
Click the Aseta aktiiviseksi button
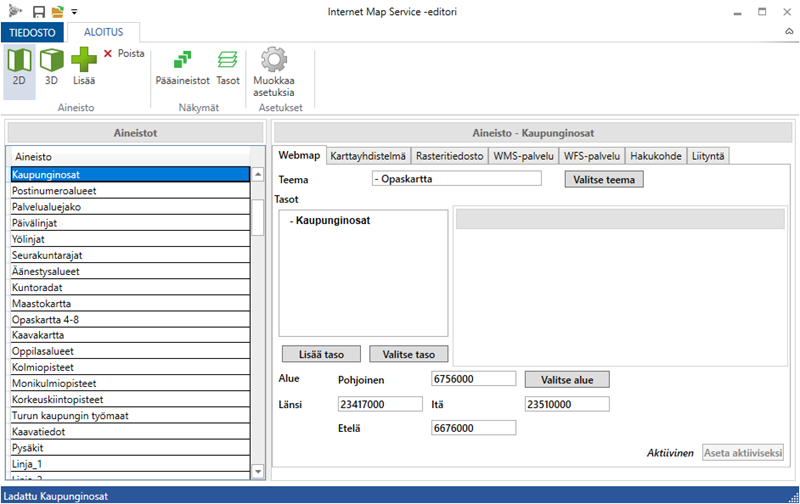tap(743, 452)
